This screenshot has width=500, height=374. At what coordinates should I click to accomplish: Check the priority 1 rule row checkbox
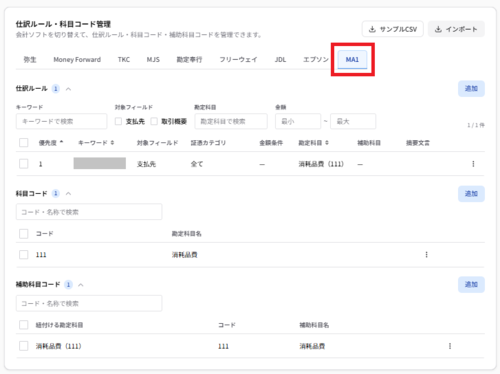pos(24,164)
